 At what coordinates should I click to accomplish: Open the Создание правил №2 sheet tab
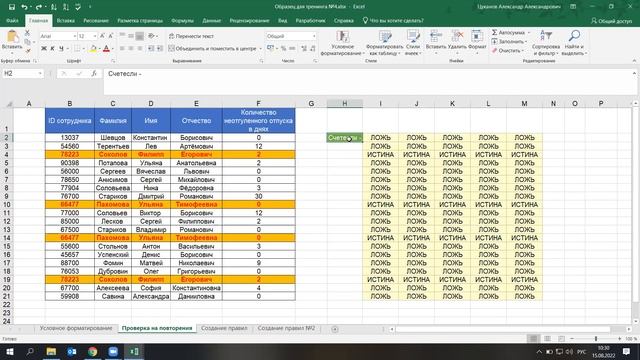(286, 328)
